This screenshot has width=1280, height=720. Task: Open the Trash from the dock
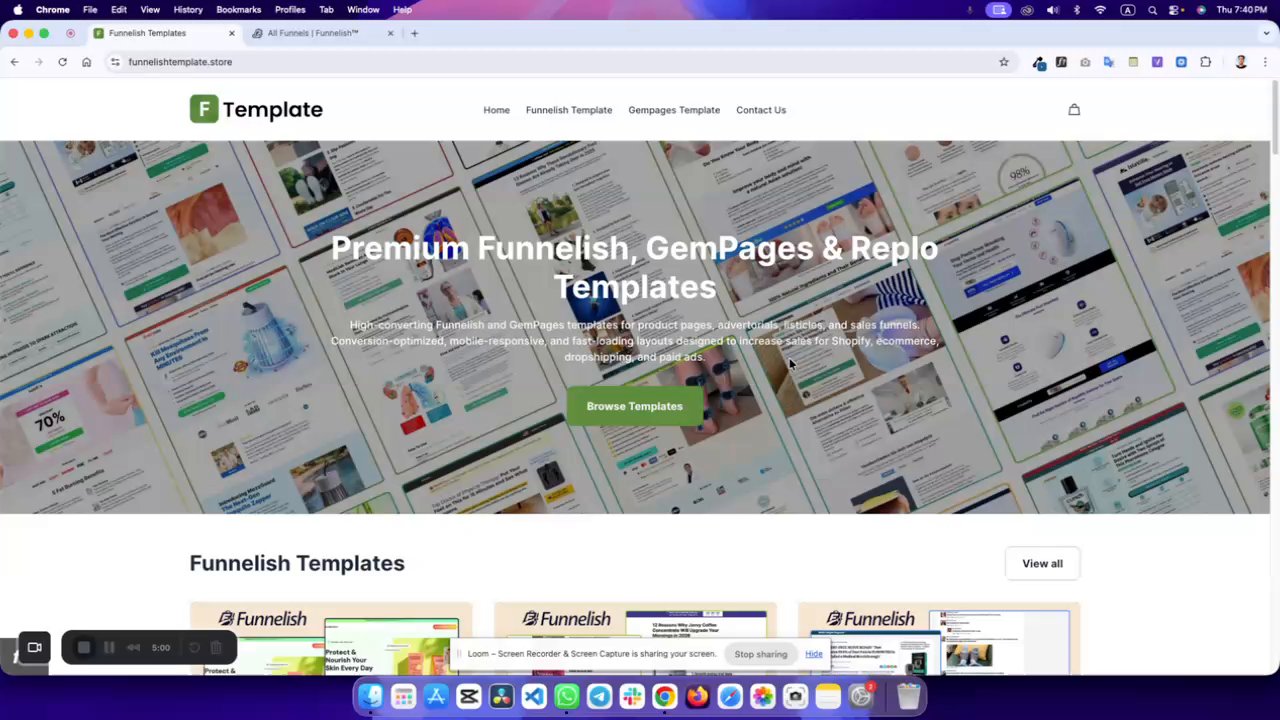[908, 696]
